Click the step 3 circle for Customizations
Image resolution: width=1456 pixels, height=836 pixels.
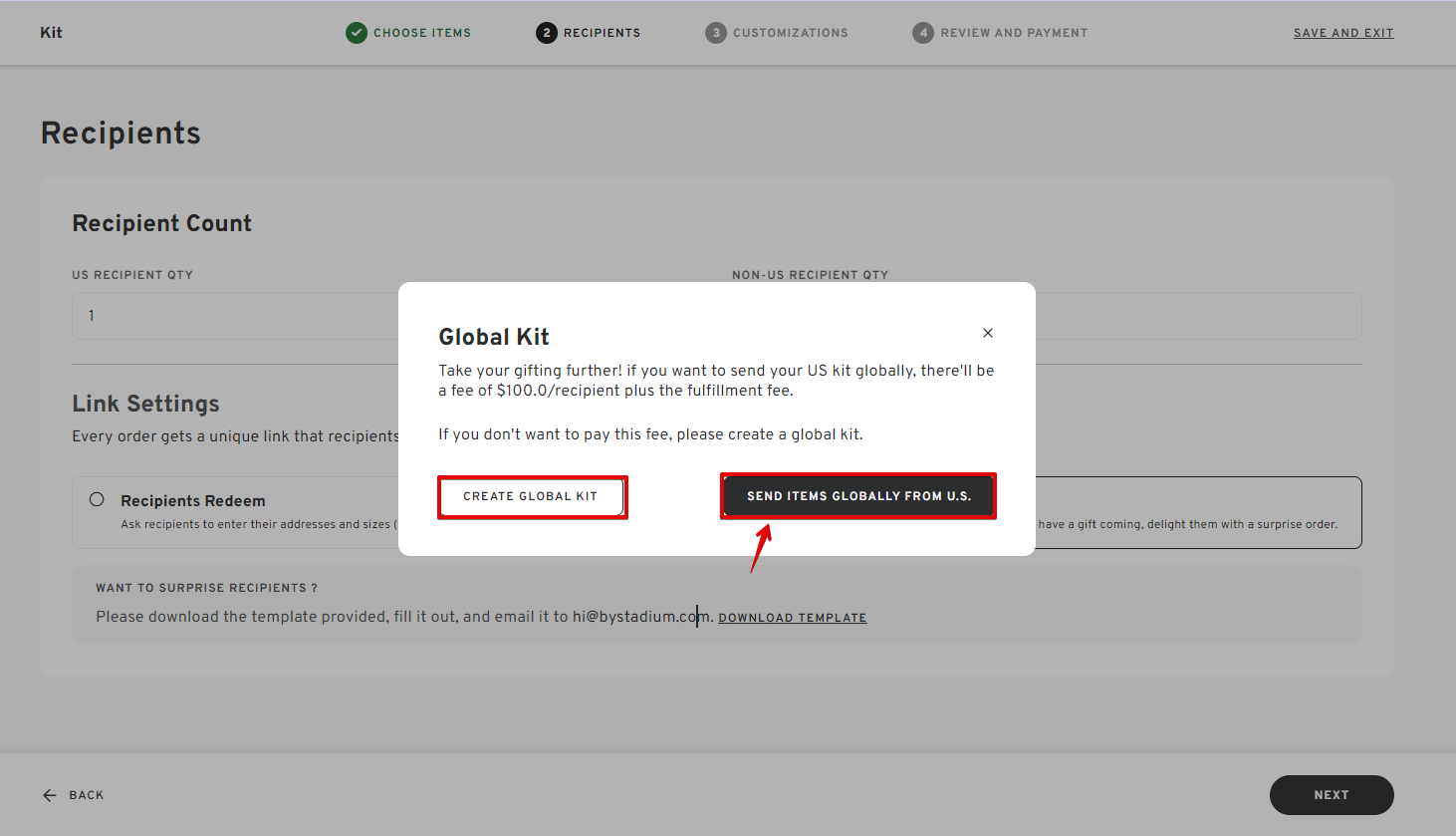(715, 33)
